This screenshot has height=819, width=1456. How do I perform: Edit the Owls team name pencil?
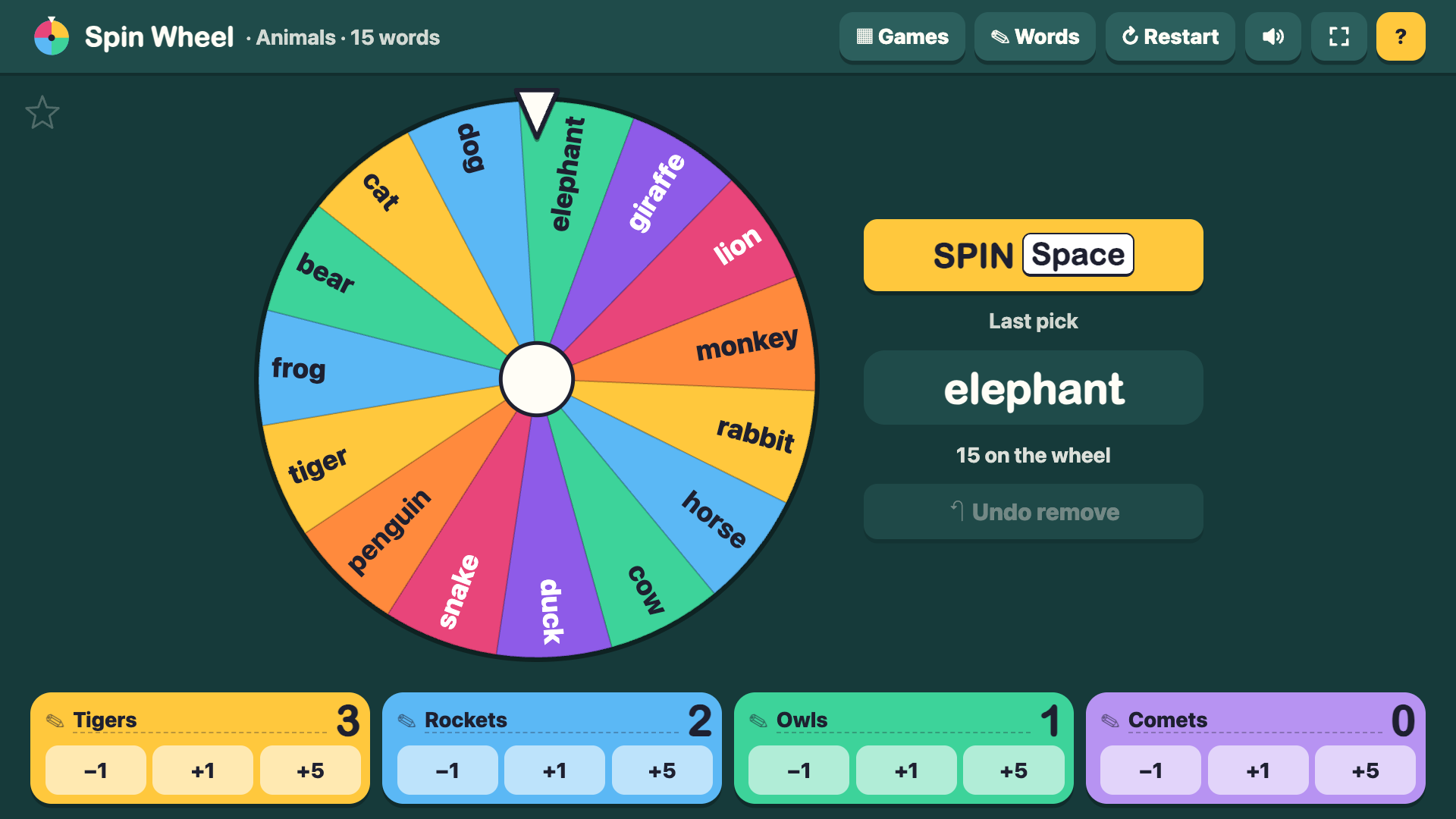(x=758, y=720)
